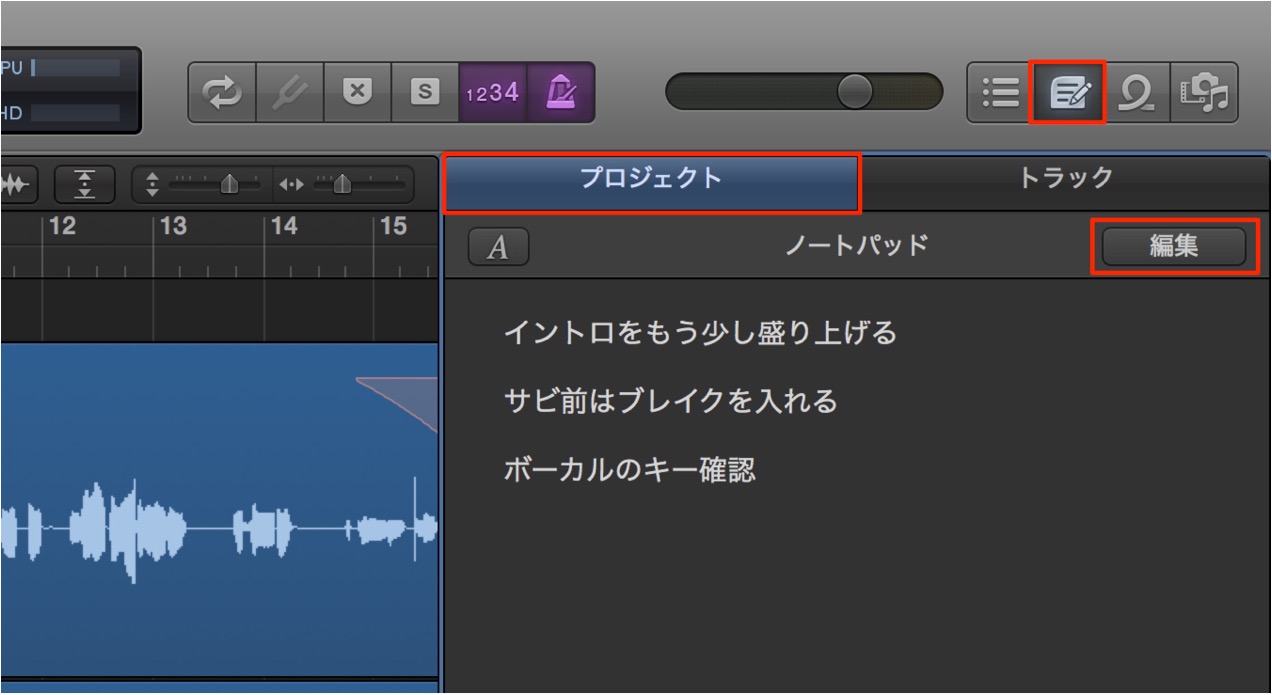Toggle the Solo (S) button
This screenshot has width=1272, height=695.
tap(424, 92)
